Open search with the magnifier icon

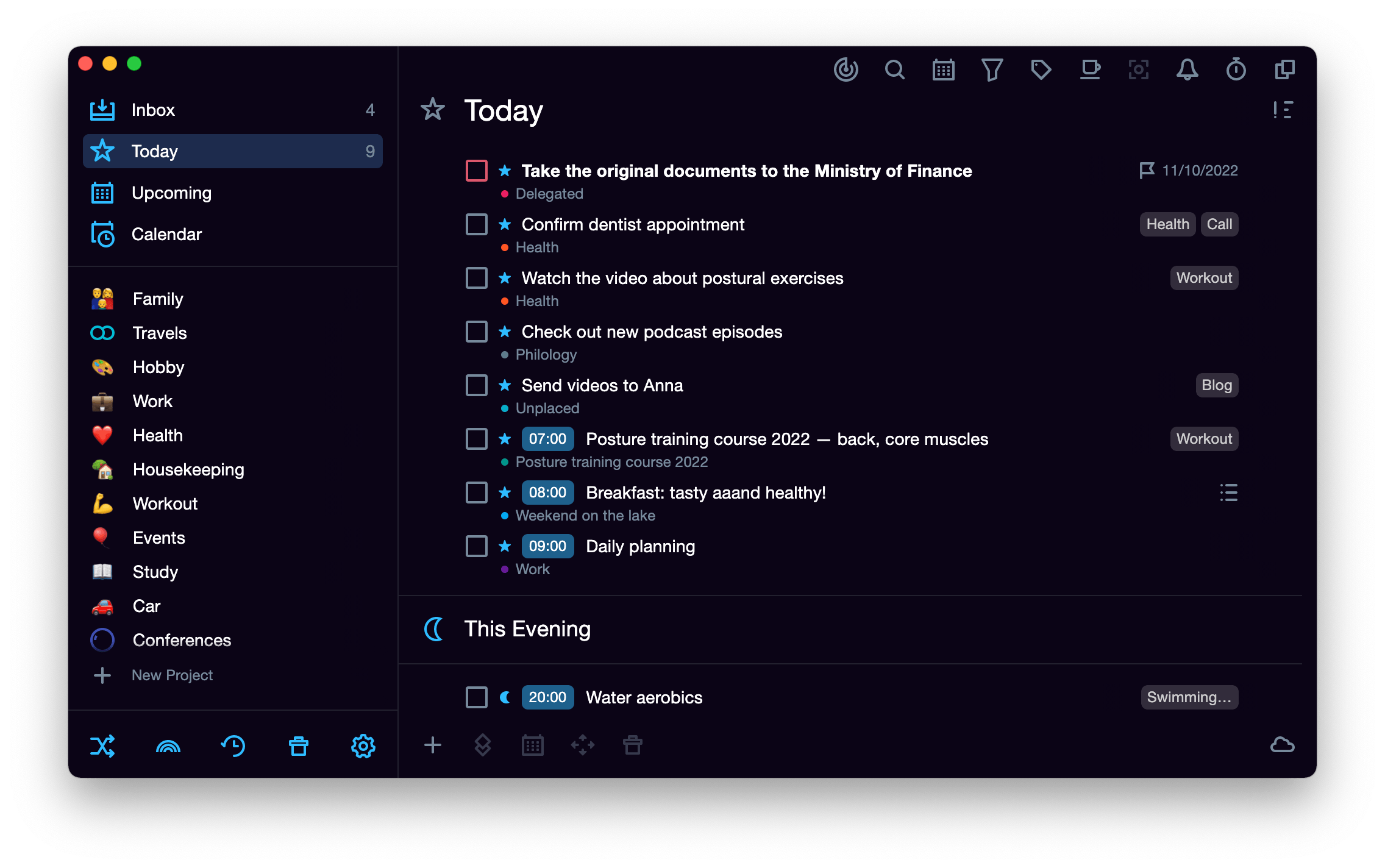tap(894, 69)
